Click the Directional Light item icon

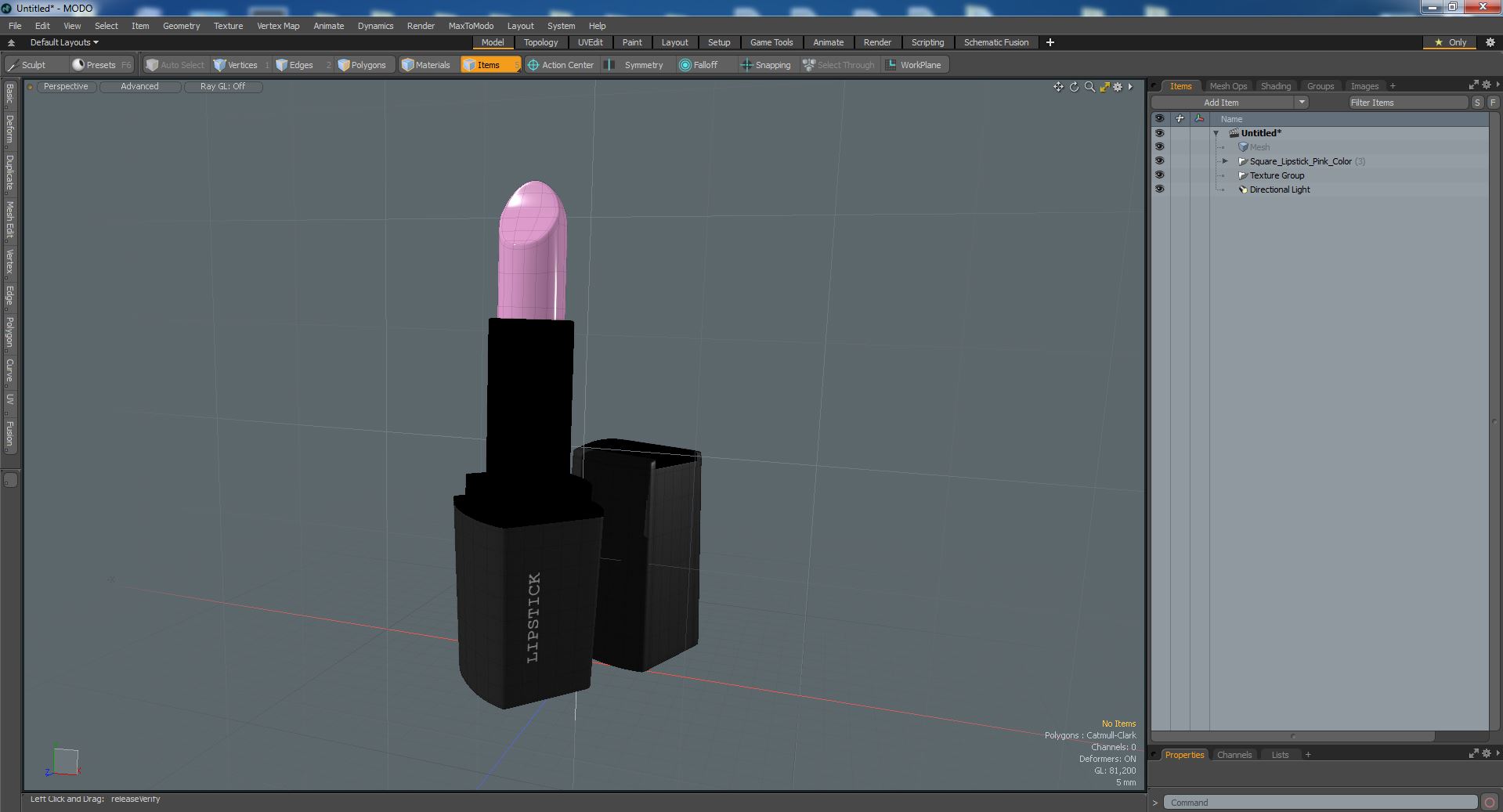point(1242,189)
